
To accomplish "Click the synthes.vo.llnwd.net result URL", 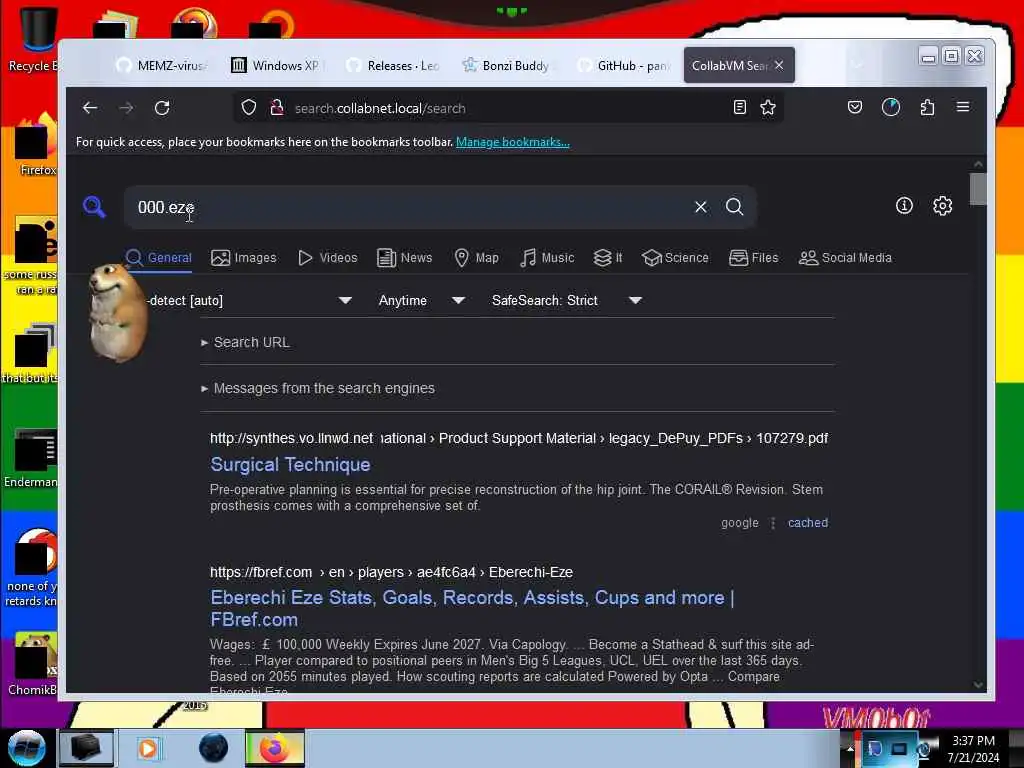I will point(291,438).
